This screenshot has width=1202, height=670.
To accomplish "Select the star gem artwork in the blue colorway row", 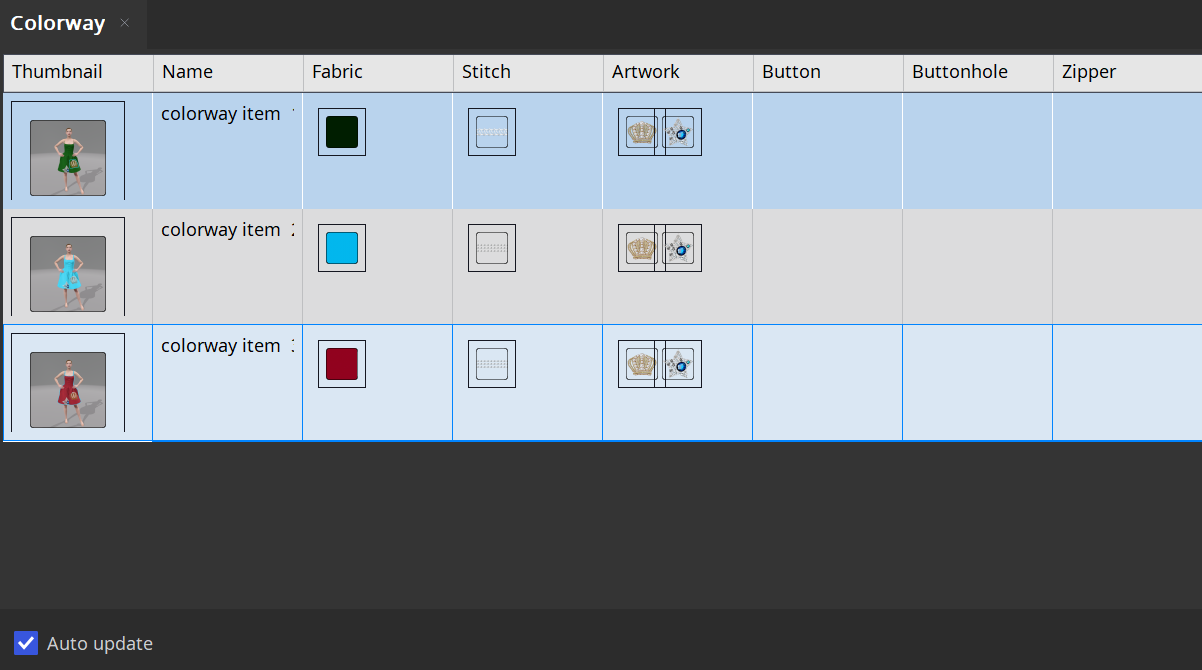I will [x=679, y=248].
